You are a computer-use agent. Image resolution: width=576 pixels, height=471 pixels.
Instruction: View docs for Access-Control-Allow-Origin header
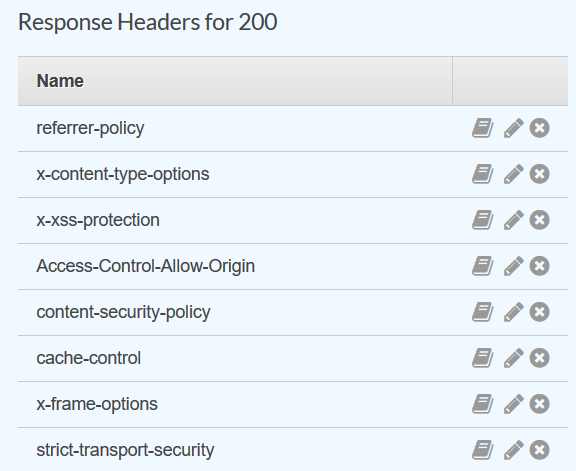[x=483, y=266]
